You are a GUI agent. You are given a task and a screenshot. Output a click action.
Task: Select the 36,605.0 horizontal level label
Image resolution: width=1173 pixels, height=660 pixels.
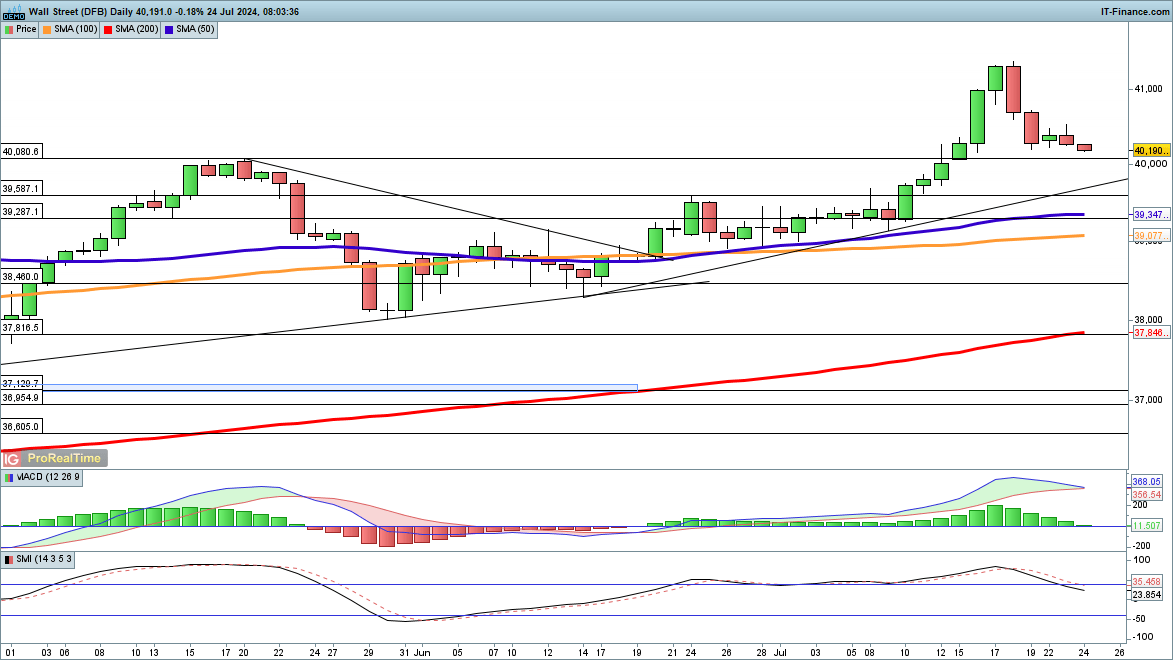[x=21, y=427]
